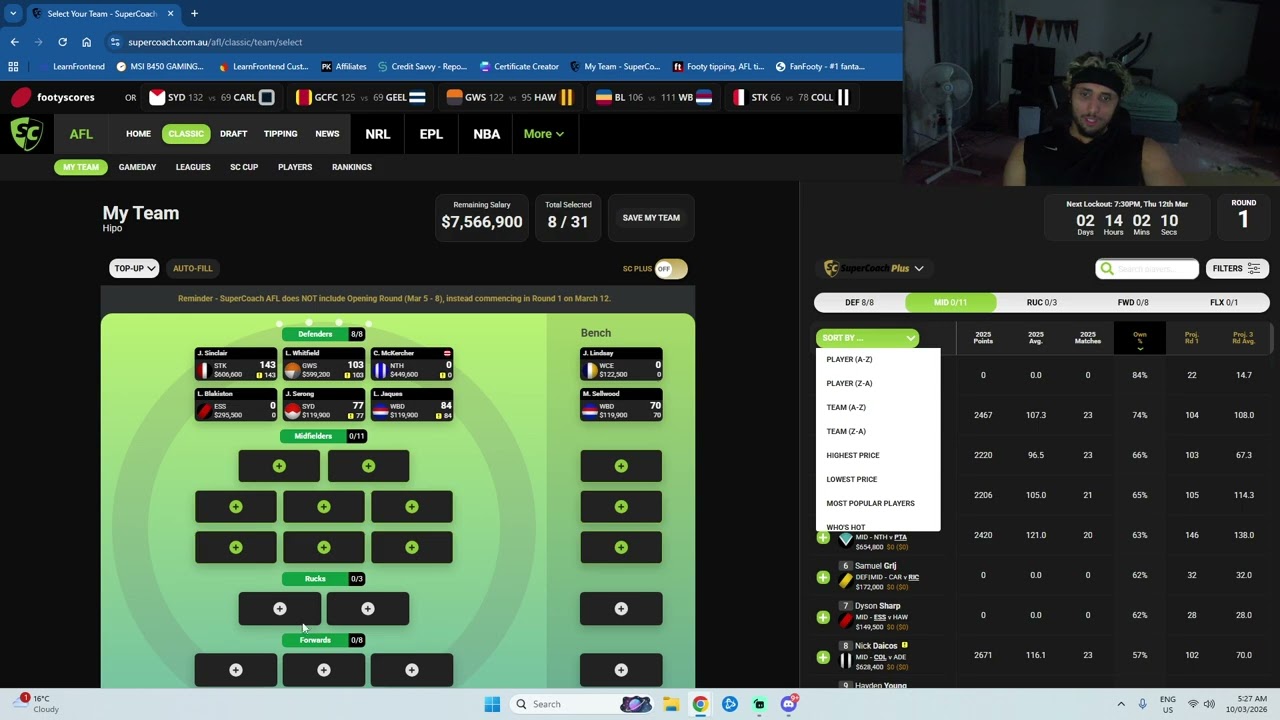Click the search magnifier icon in player search

pos(1106,268)
